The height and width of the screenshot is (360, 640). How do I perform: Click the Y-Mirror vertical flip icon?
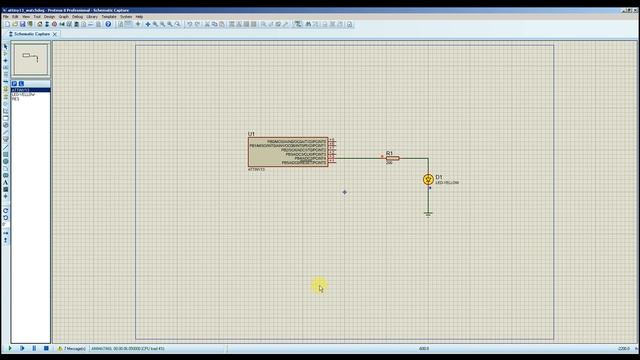[x=6, y=240]
